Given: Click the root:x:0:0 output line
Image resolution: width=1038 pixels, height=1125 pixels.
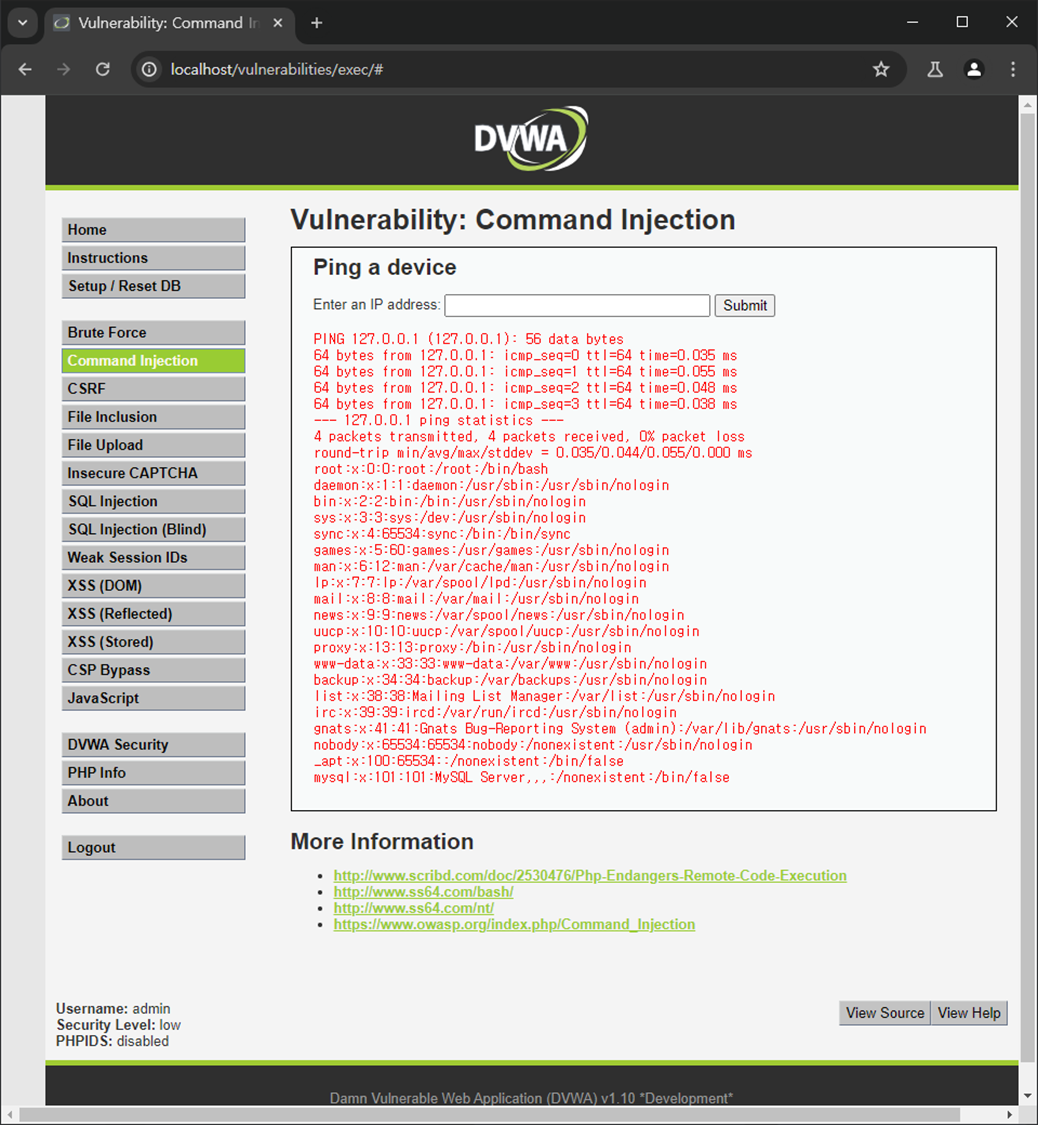Looking at the screenshot, I should coord(430,469).
